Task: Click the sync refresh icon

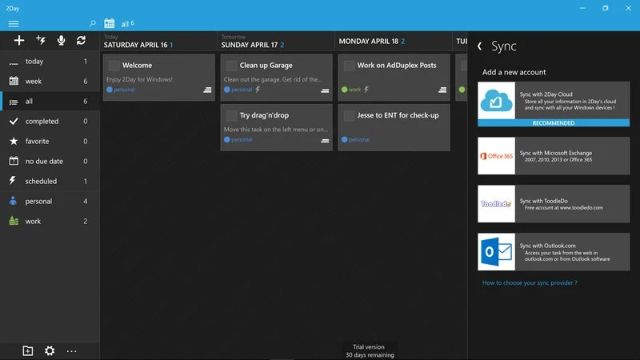Action: [81, 40]
